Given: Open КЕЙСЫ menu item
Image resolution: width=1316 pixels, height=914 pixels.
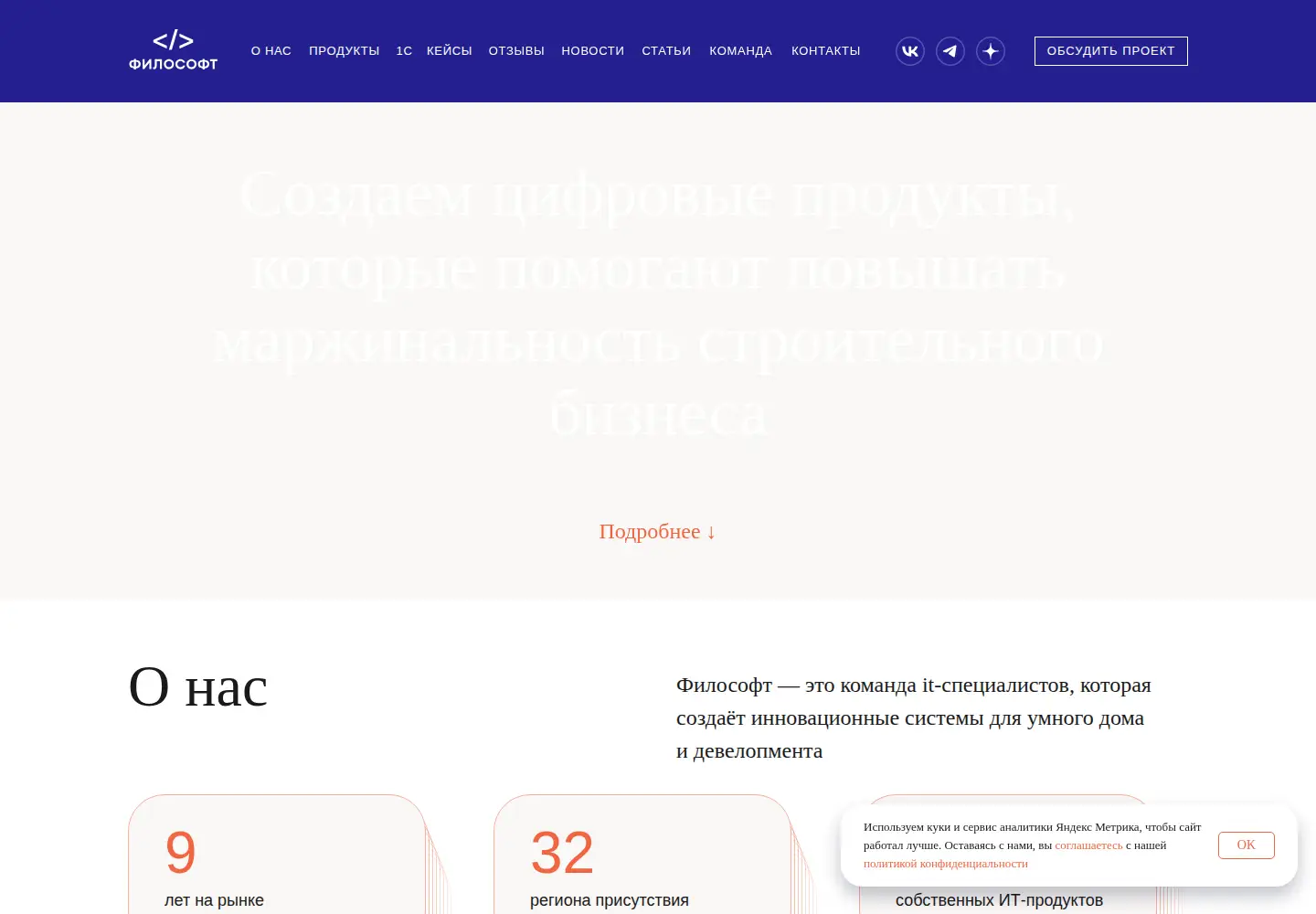Looking at the screenshot, I should [450, 51].
